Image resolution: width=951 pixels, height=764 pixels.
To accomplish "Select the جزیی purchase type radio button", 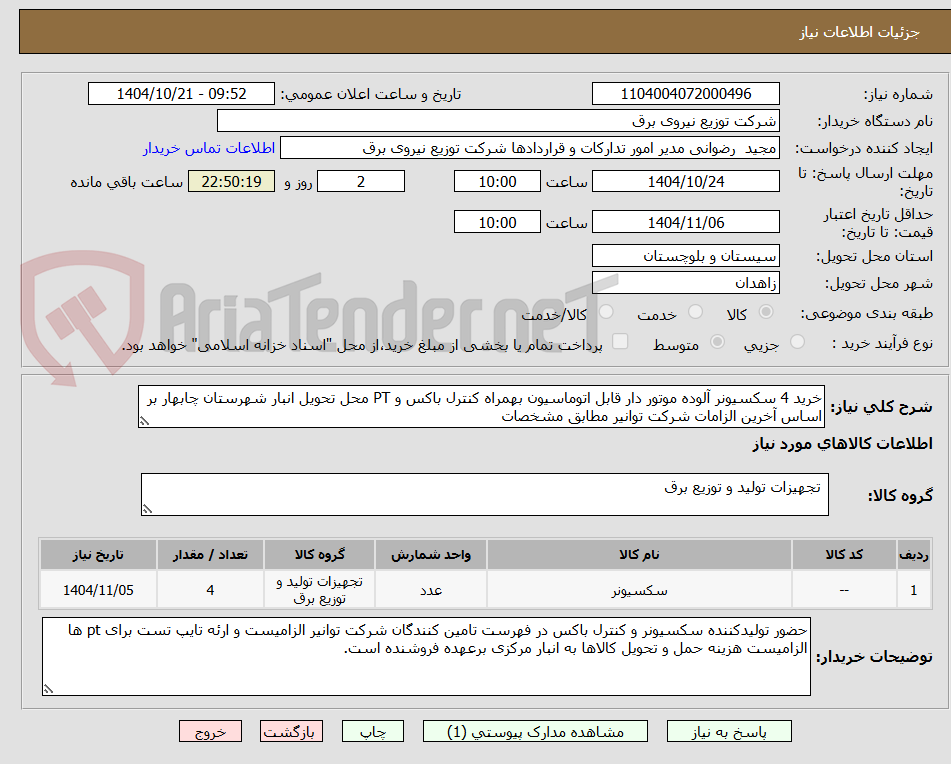I will click(x=797, y=342).
